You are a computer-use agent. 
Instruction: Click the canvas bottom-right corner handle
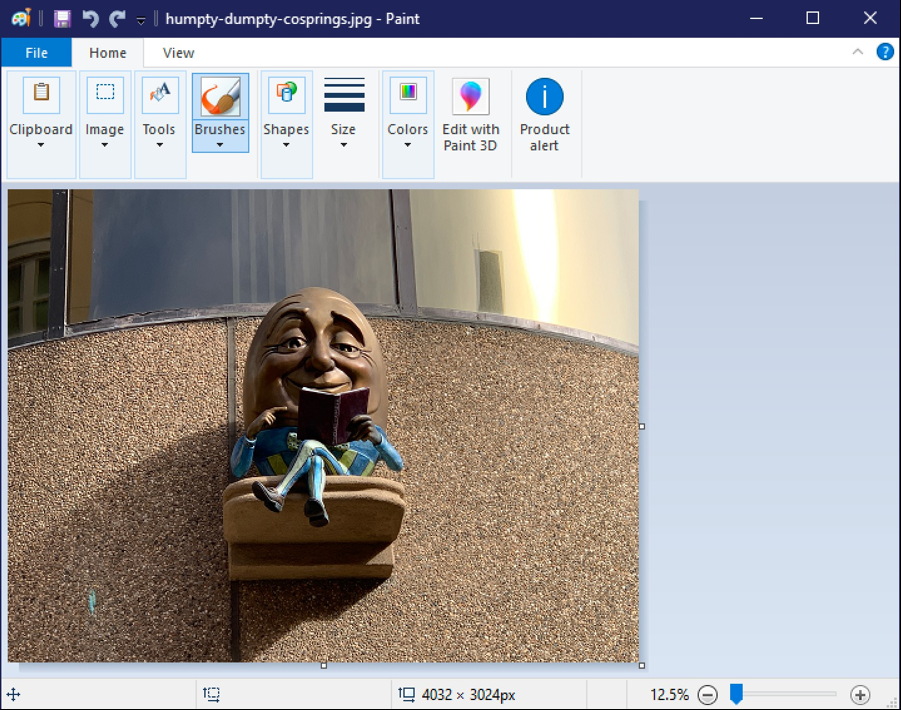[642, 665]
